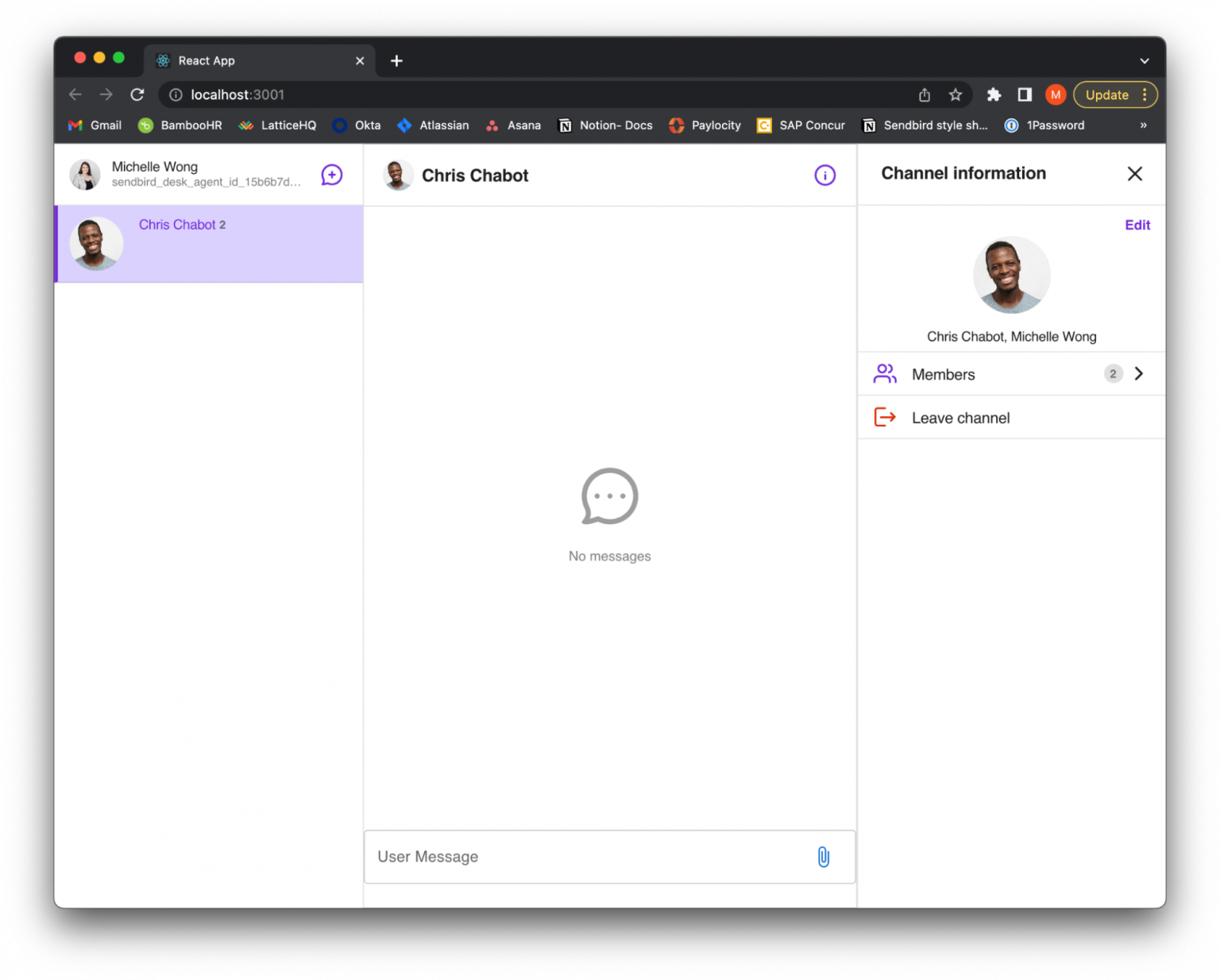
Task: Open the Gmail bookmark
Action: pyautogui.click(x=95, y=125)
